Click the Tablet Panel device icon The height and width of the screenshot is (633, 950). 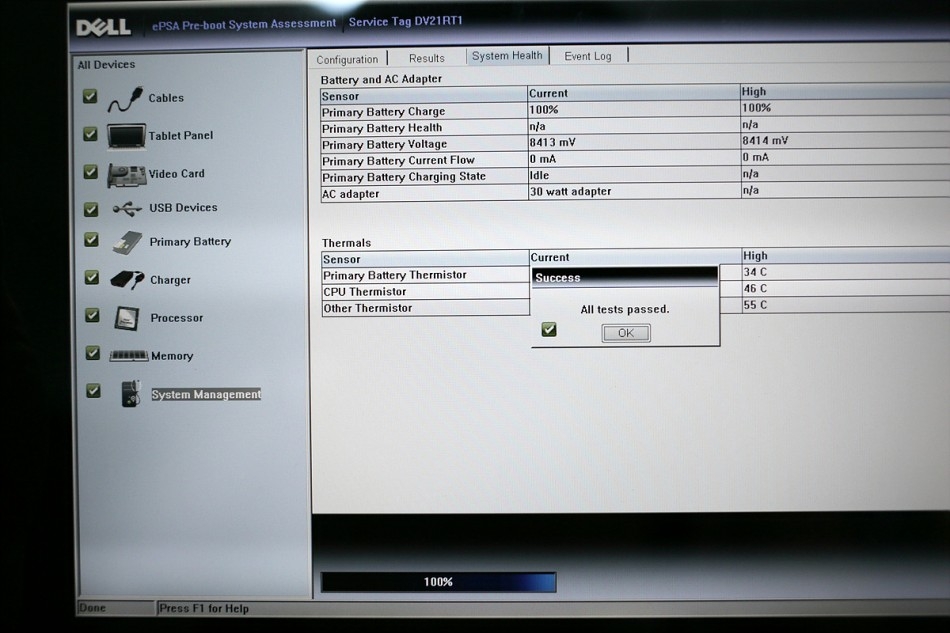click(126, 136)
